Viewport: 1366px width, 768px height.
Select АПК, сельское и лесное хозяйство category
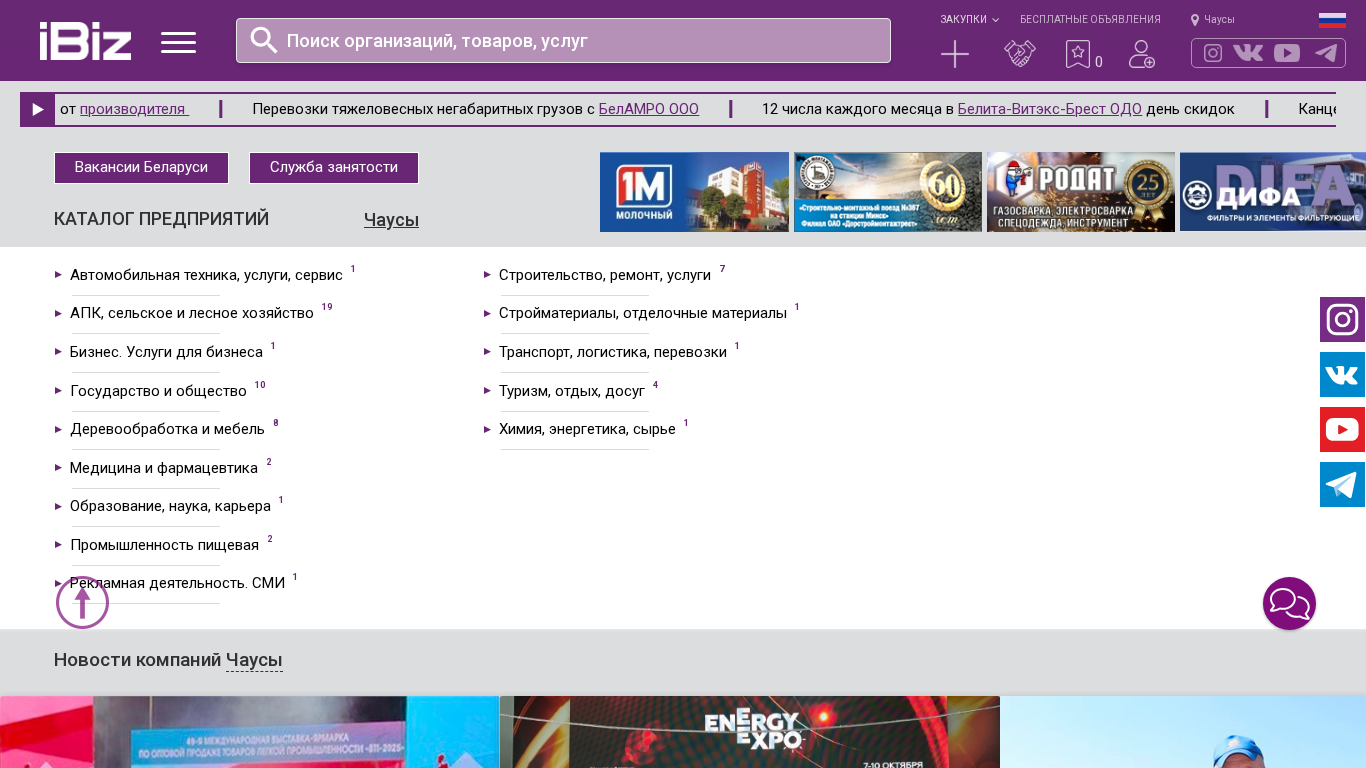[x=192, y=313]
